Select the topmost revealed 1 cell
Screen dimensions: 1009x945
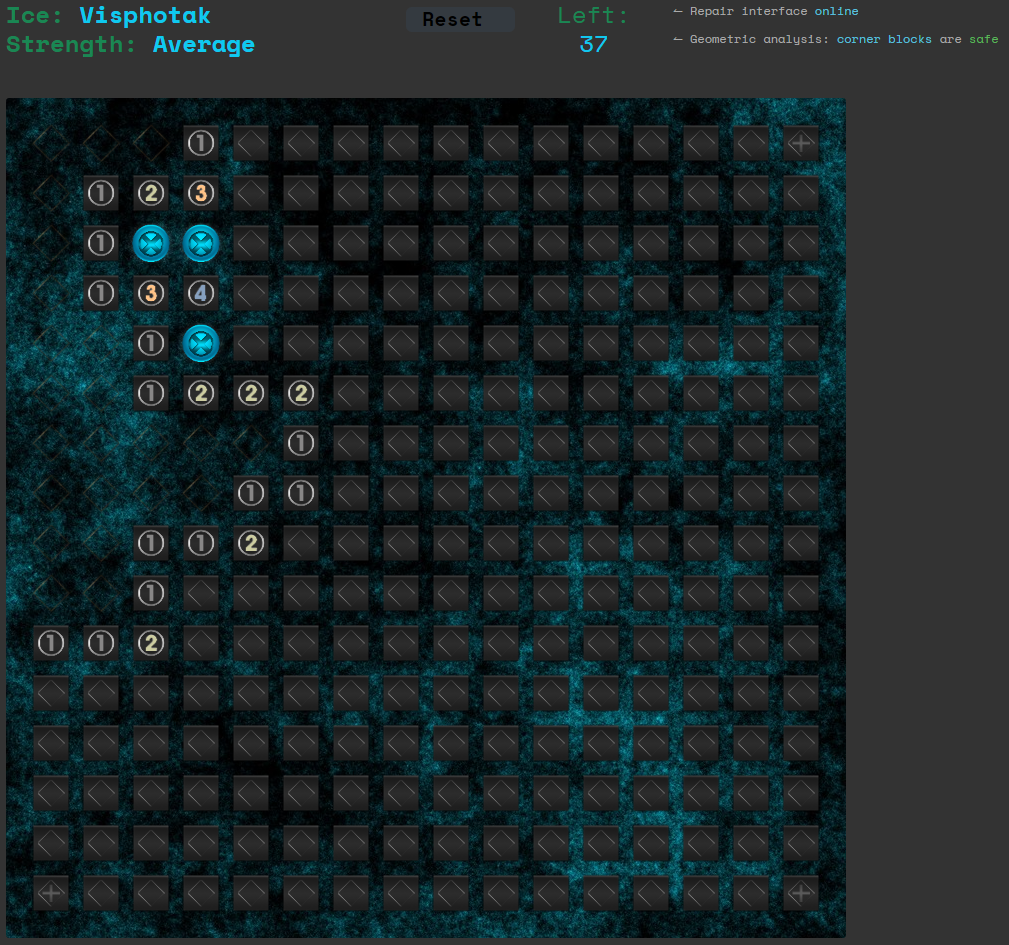[x=201, y=143]
